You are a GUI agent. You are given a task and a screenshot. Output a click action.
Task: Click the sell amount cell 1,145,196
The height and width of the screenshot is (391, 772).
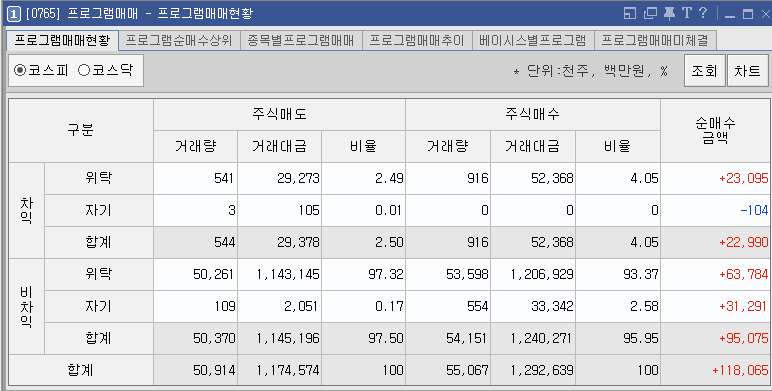click(279, 338)
